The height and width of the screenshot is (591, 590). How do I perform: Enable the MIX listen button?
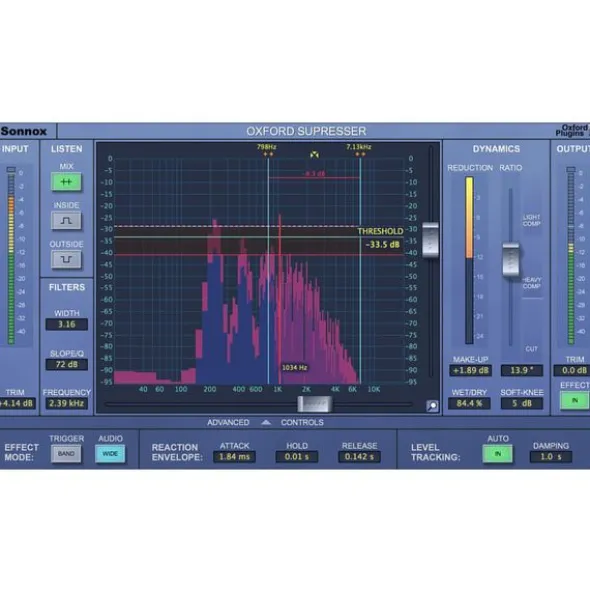(x=66, y=182)
